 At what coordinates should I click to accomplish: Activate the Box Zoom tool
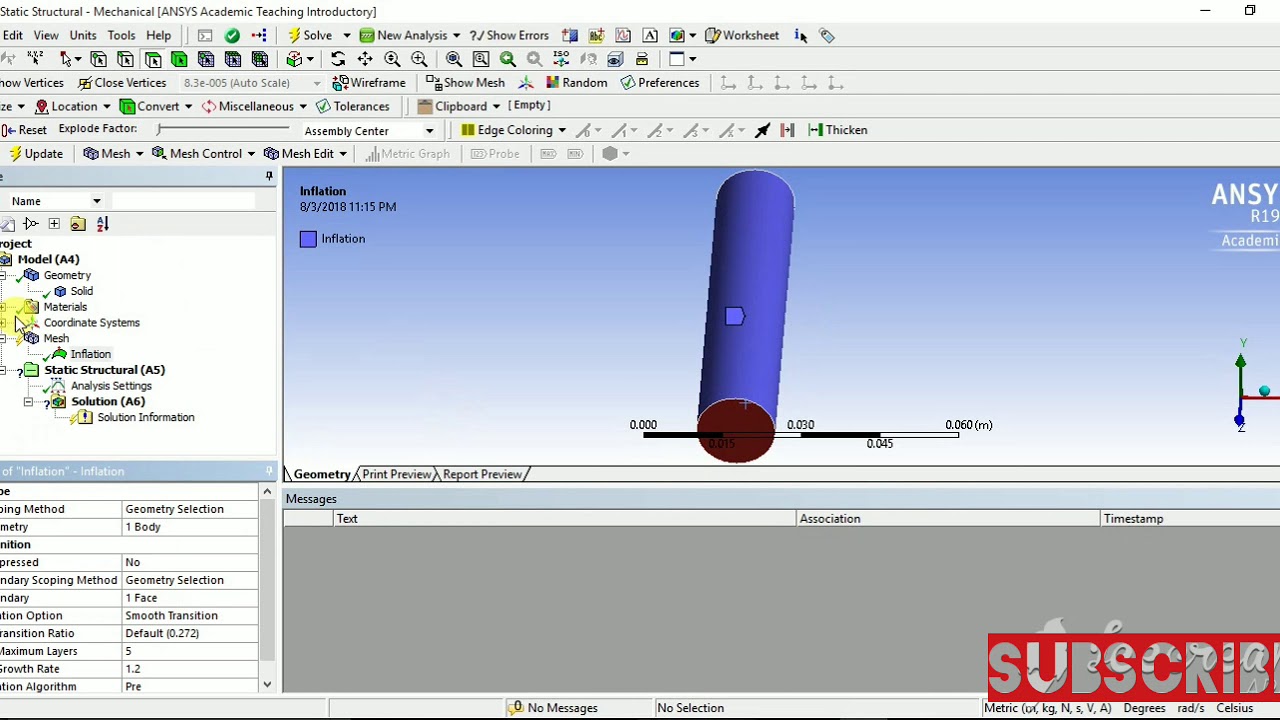[x=419, y=59]
